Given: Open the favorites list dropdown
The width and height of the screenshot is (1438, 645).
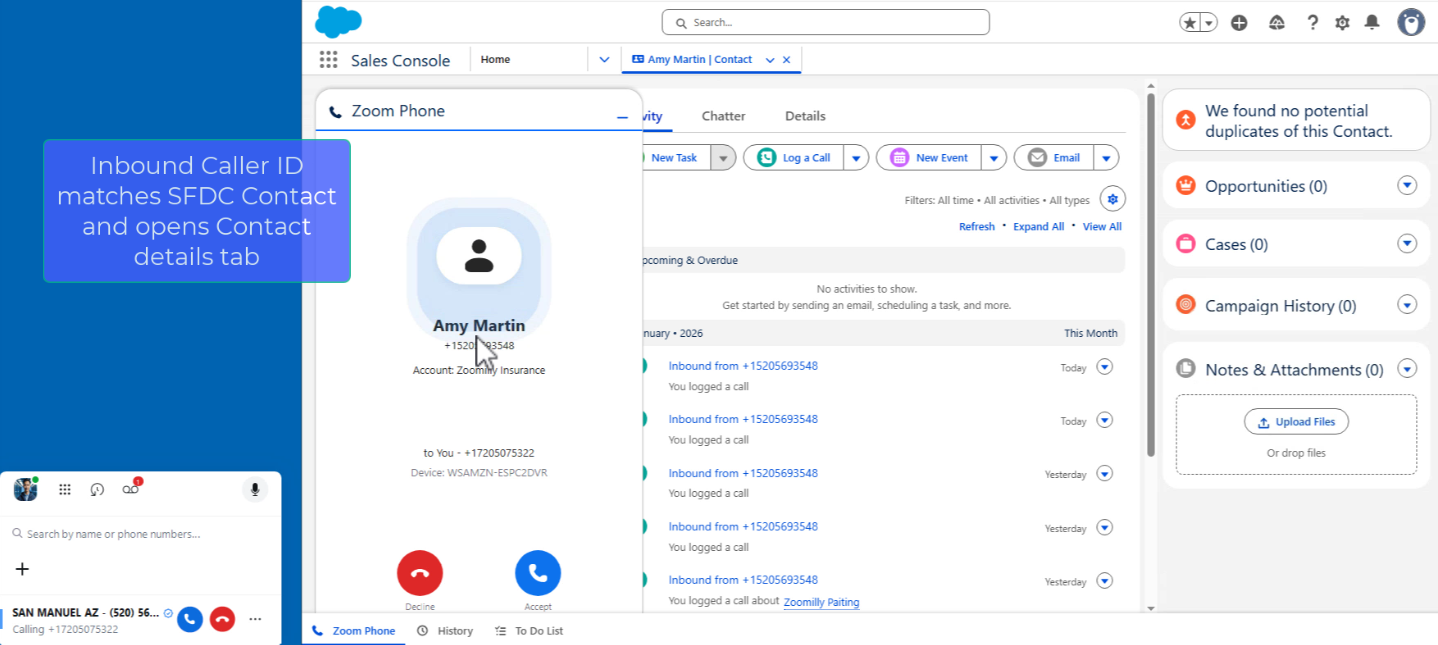Looking at the screenshot, I should [x=1209, y=22].
